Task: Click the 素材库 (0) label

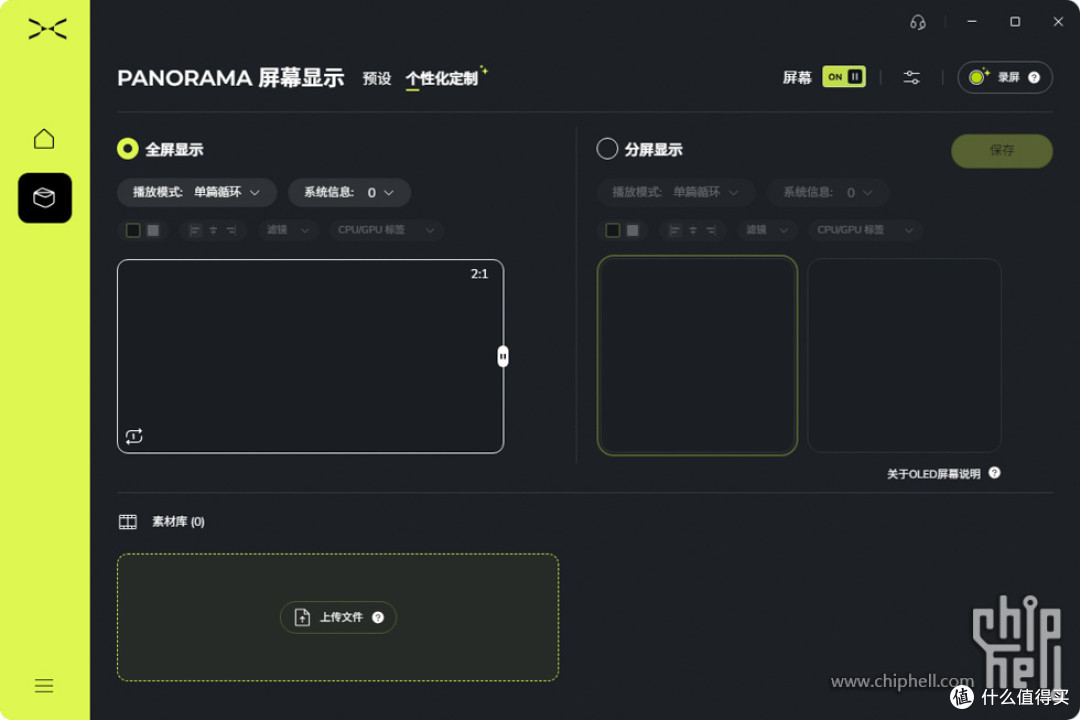Action: click(178, 522)
